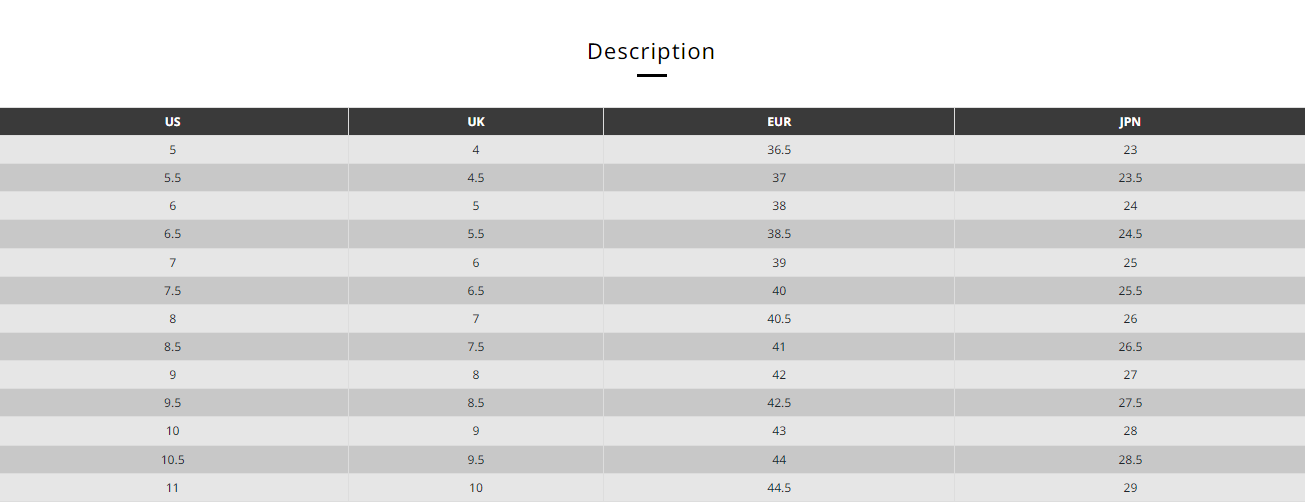
Task: Select US size 8 cell
Action: 173,319
